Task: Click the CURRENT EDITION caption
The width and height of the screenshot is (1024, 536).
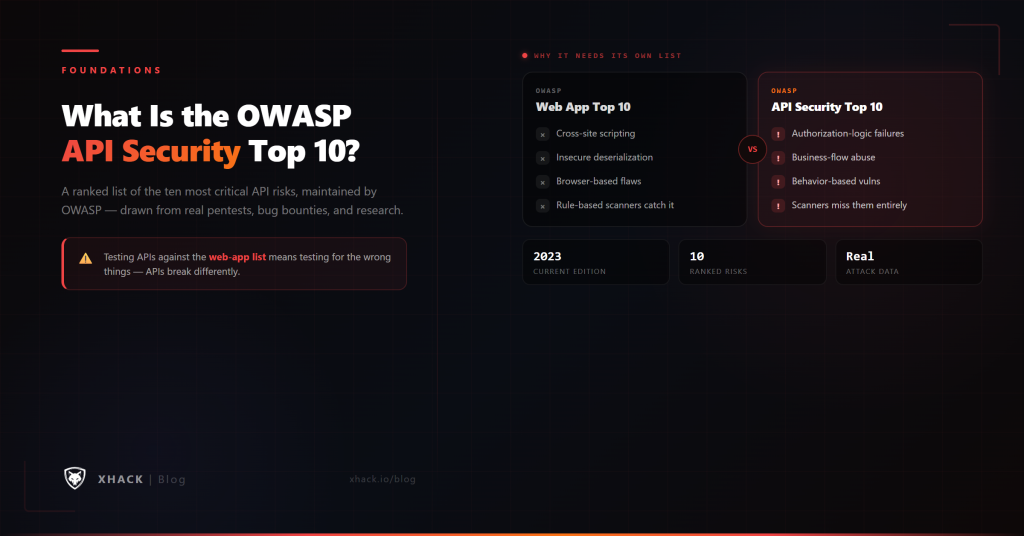Action: point(569,272)
